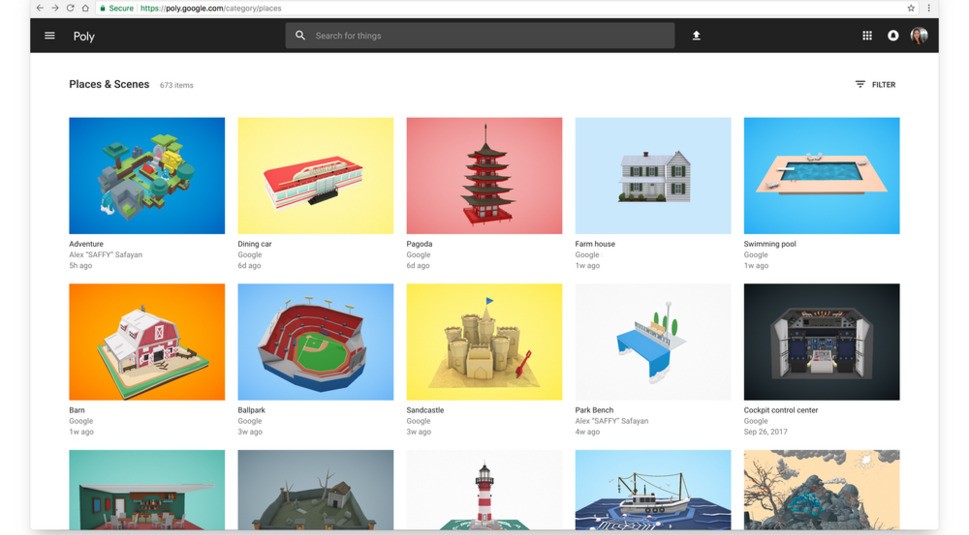Open the notifications bell icon

tap(893, 36)
